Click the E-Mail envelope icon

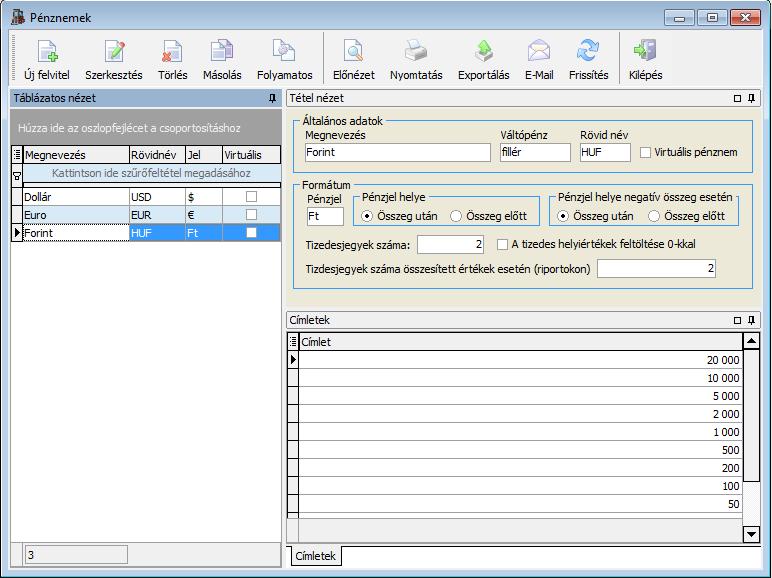click(x=539, y=51)
